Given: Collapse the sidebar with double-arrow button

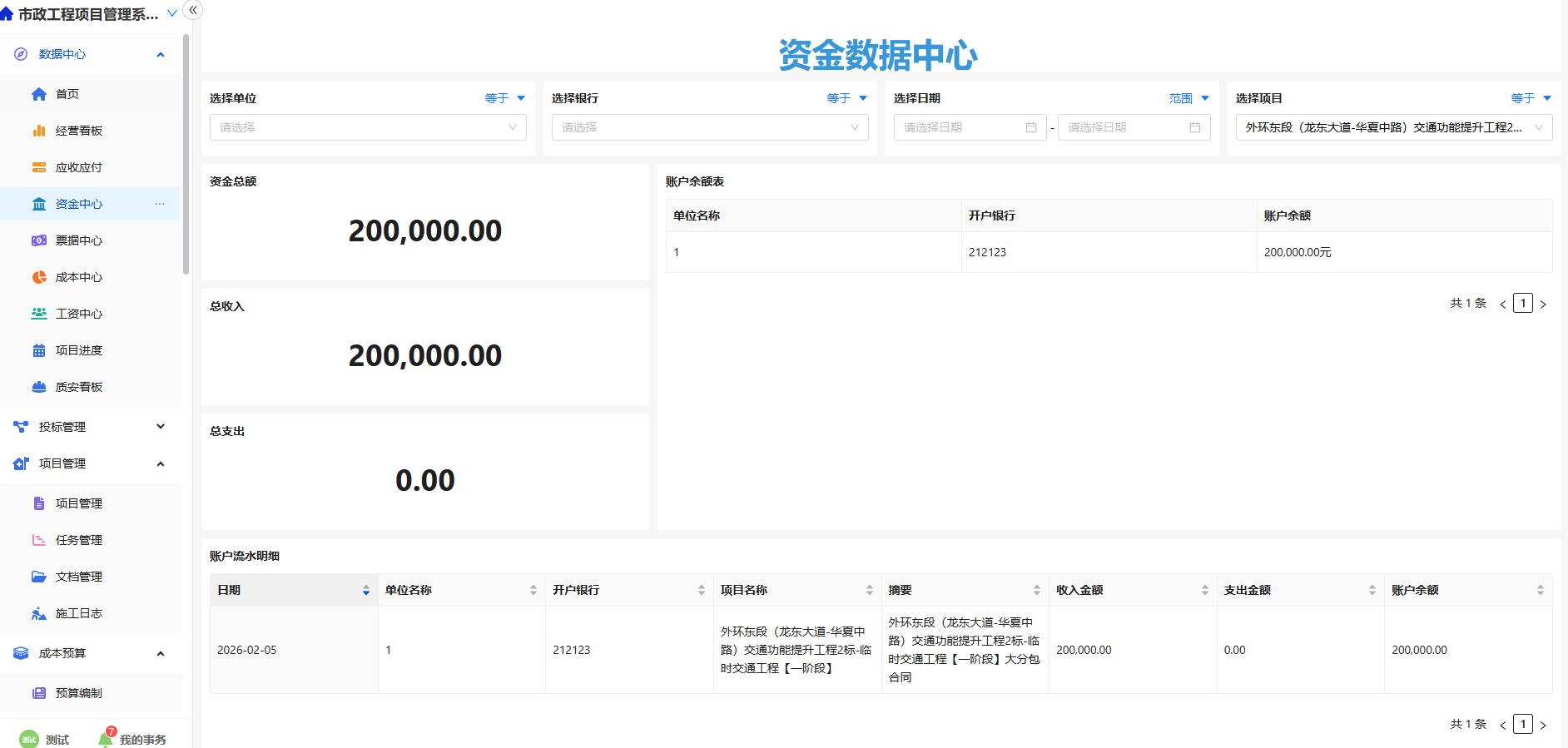Looking at the screenshot, I should (193, 10).
